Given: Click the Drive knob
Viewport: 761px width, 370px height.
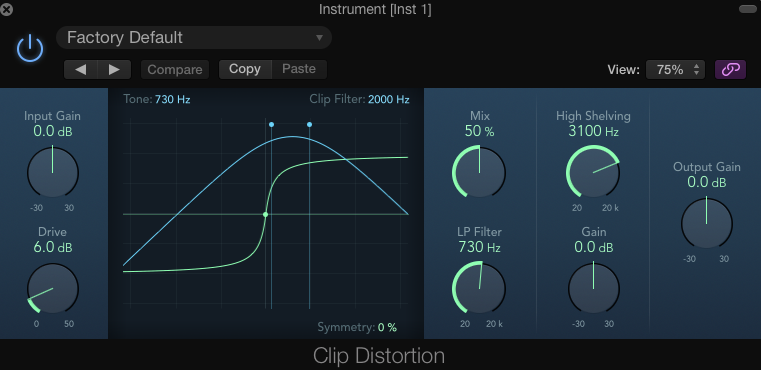Looking at the screenshot, I should [53, 288].
